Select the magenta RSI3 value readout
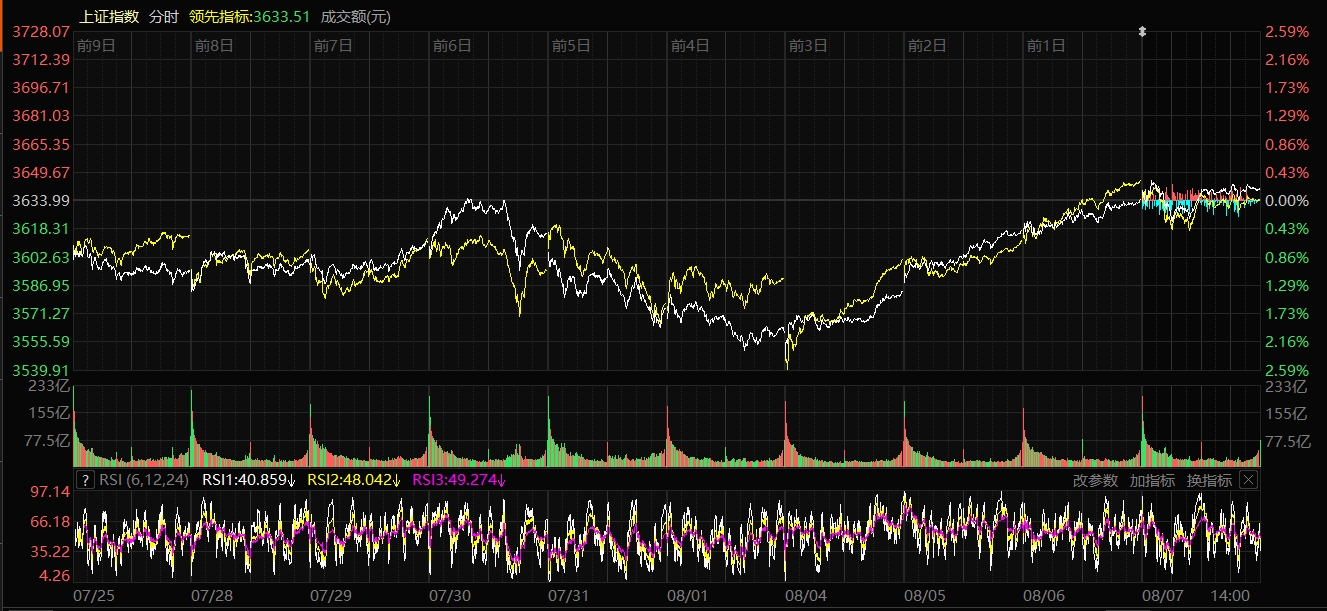Screen dimensions: 1327x611 click(459, 480)
